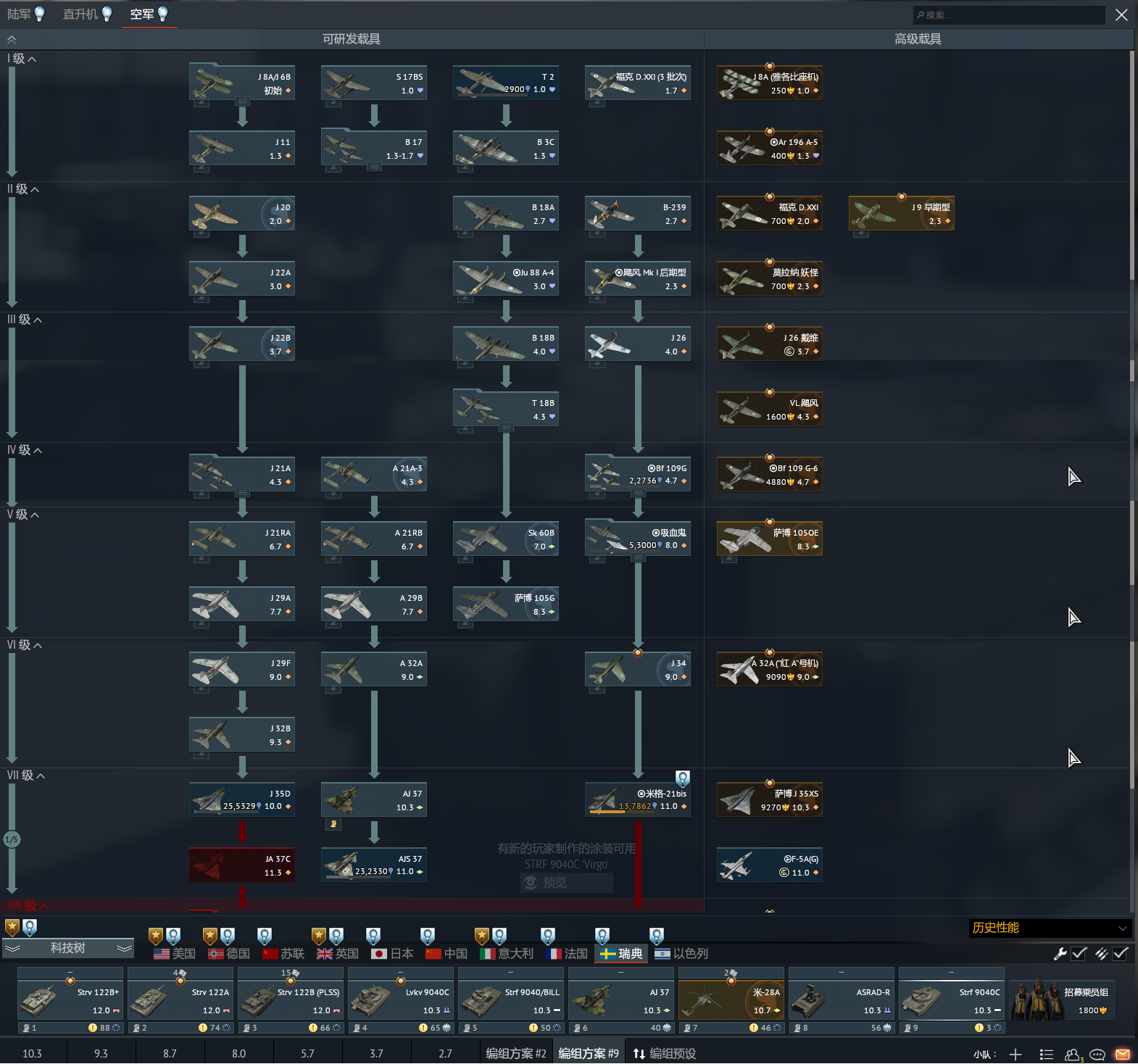
Task: Open the squadron list icon in bottom bar
Action: [x=1046, y=1055]
